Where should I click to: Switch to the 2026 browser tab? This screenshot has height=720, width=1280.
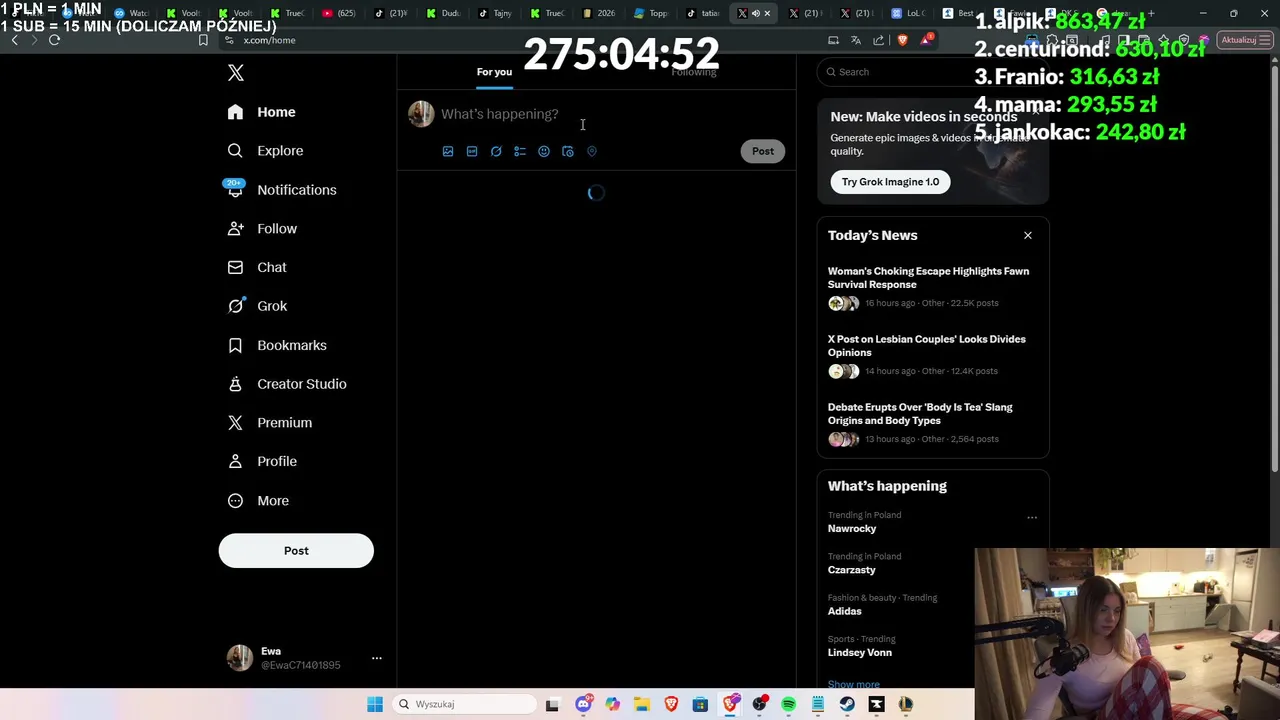click(x=600, y=13)
